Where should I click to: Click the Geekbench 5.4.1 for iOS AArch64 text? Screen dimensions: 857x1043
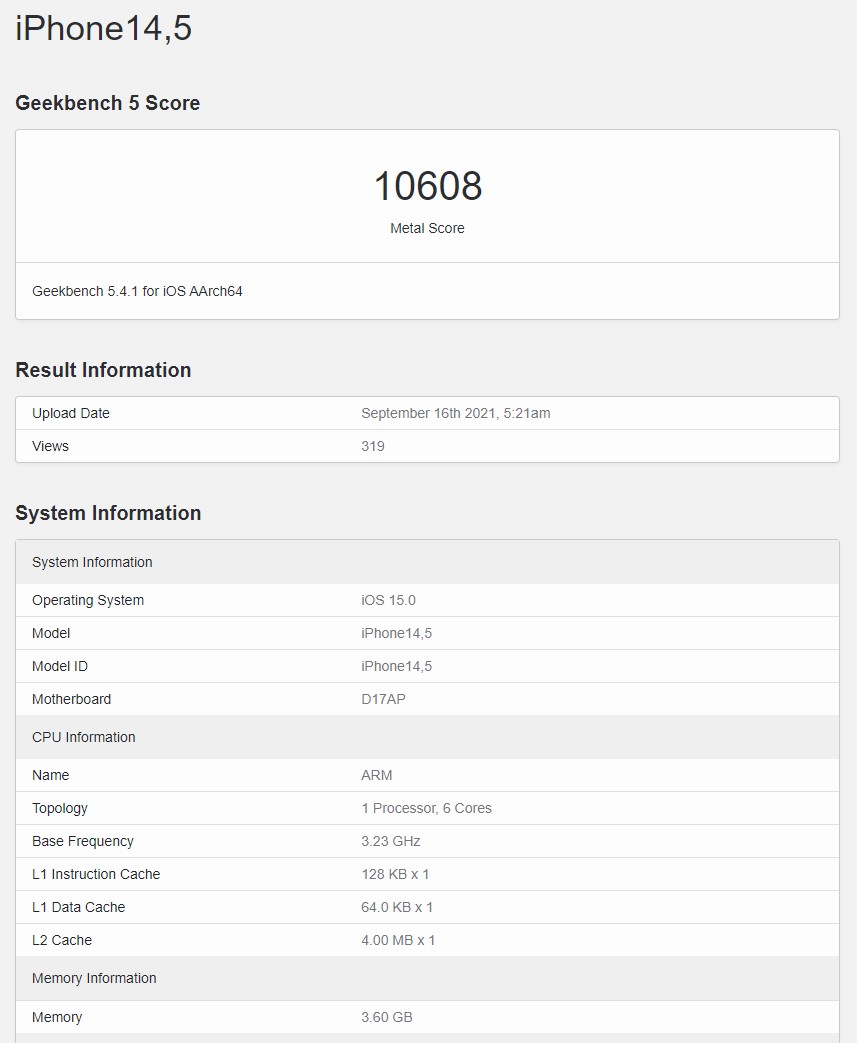[137, 291]
